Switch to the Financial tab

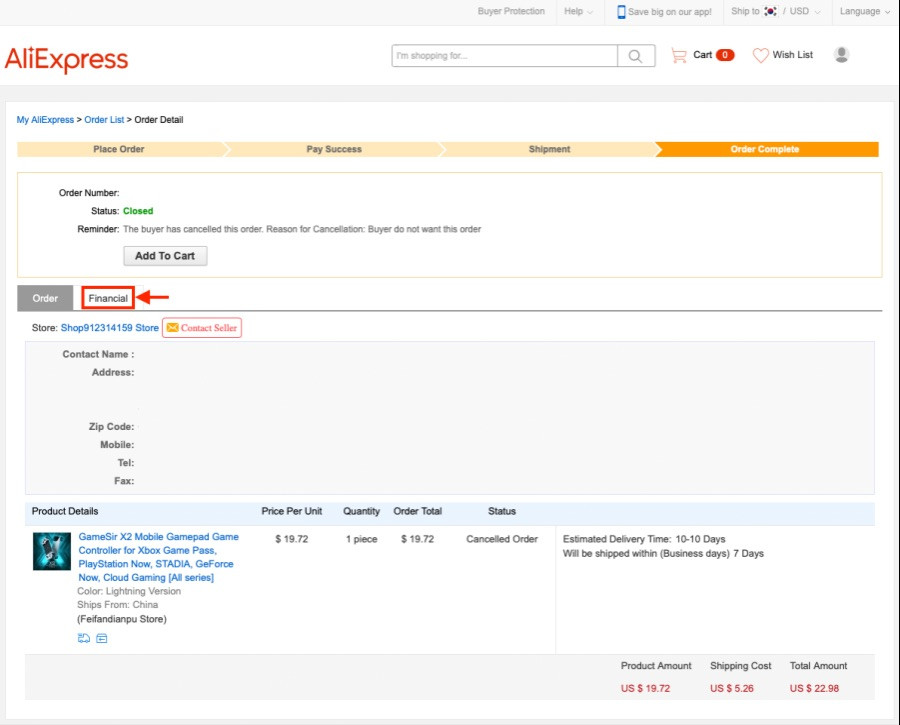(108, 298)
